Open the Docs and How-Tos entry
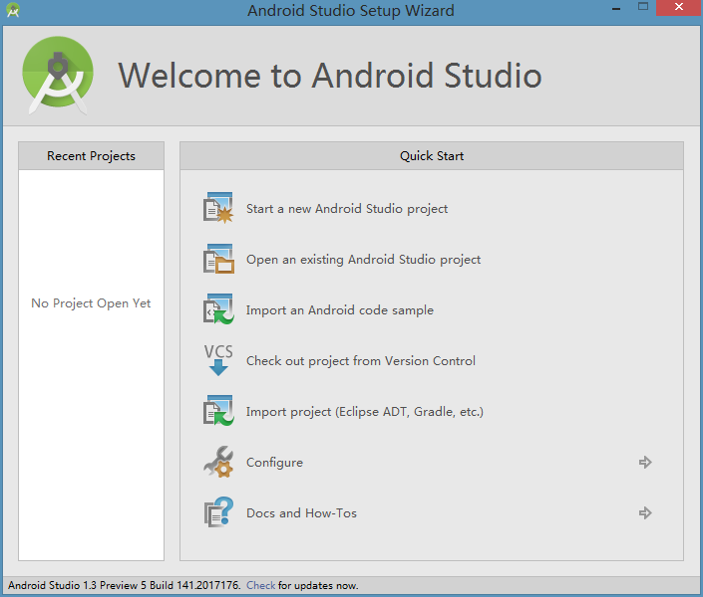 [301, 513]
